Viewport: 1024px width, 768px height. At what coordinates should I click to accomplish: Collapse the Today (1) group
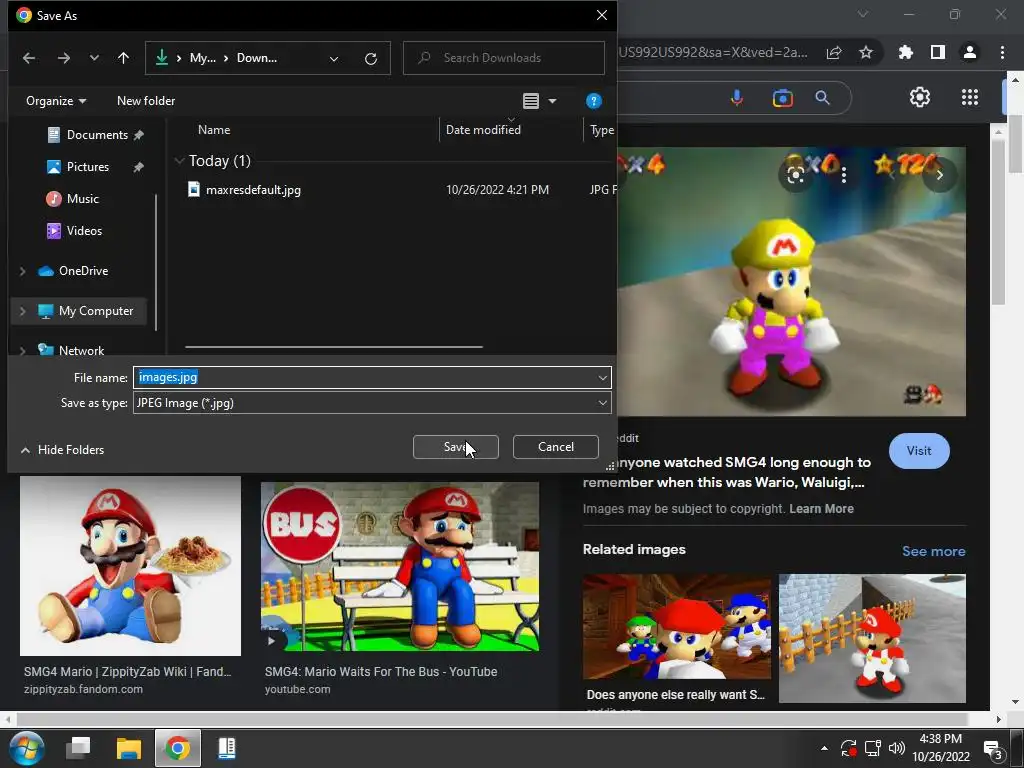point(180,161)
